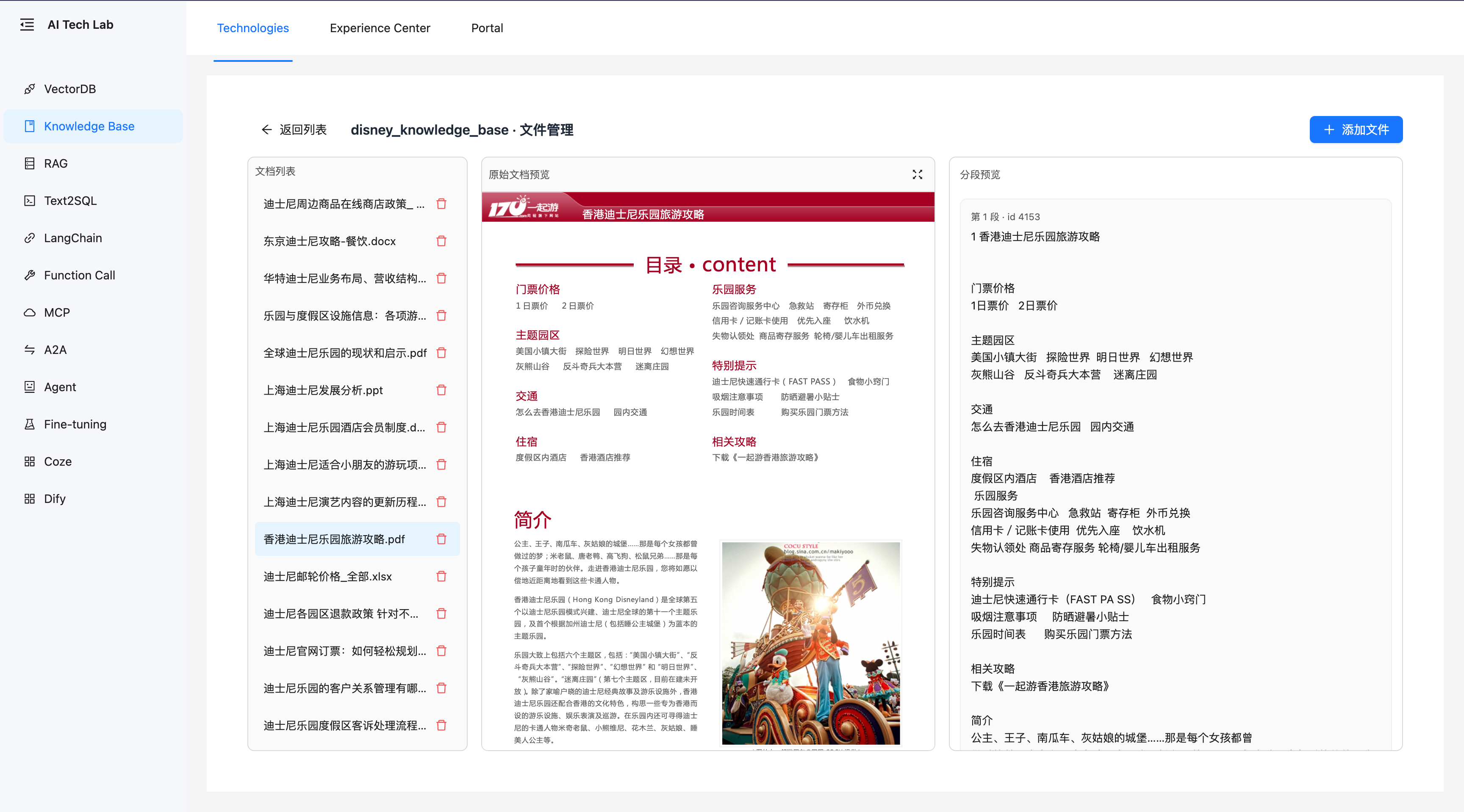Click the A2A swap arrows icon
The image size is (1464, 812).
(30, 350)
